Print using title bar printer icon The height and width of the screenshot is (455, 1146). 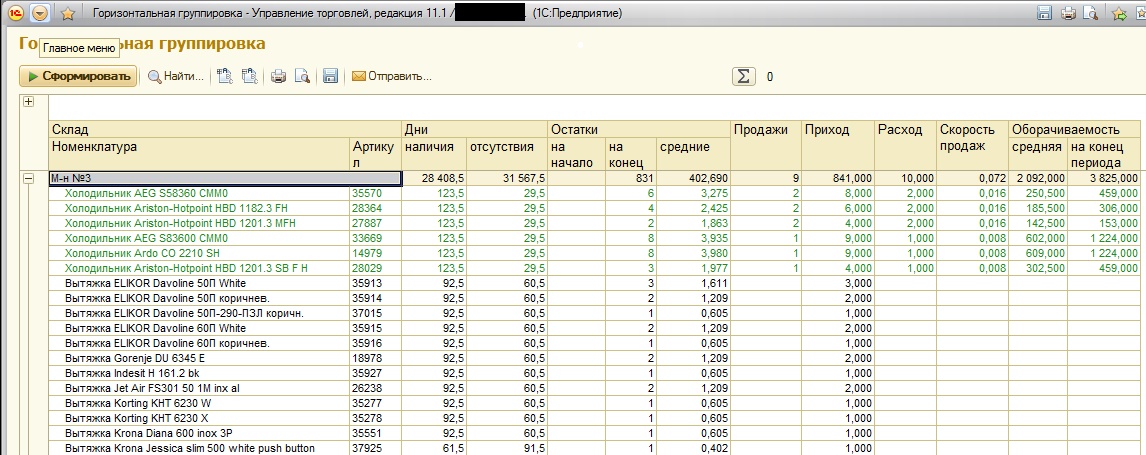[1068, 13]
